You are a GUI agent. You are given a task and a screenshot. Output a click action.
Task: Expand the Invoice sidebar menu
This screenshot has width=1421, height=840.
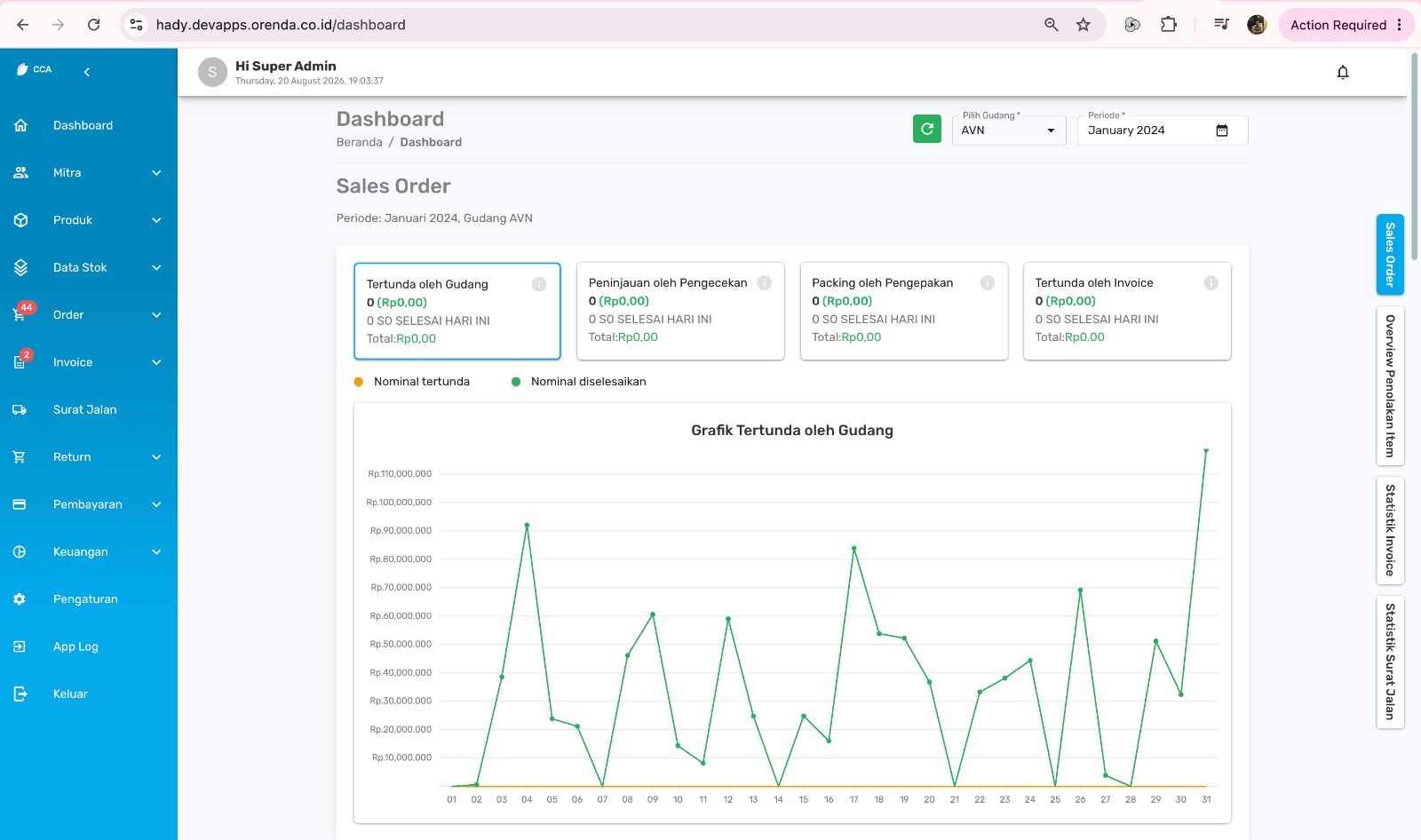[x=89, y=362]
